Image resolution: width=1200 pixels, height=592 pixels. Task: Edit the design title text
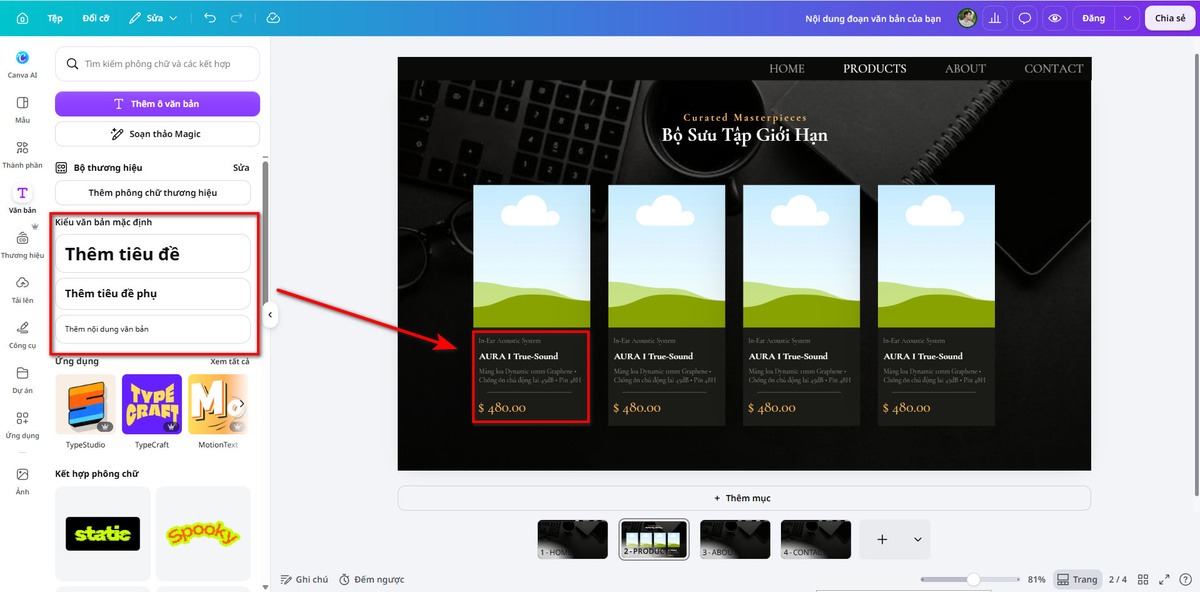873,18
